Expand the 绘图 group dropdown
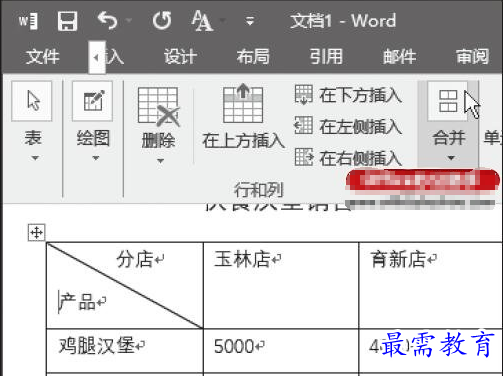The height and width of the screenshot is (376, 503). pos(96,158)
